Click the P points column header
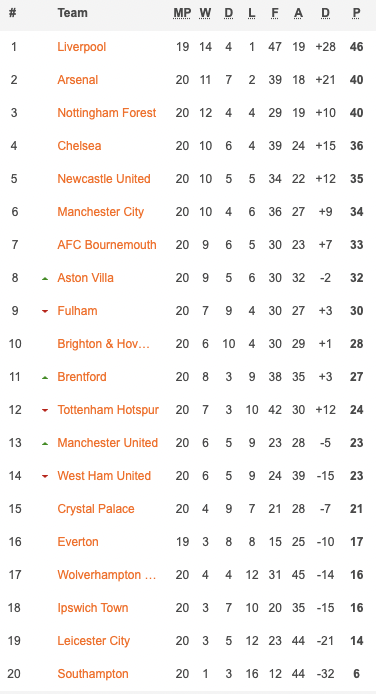Viewport: 376px width, 694px height. (357, 13)
